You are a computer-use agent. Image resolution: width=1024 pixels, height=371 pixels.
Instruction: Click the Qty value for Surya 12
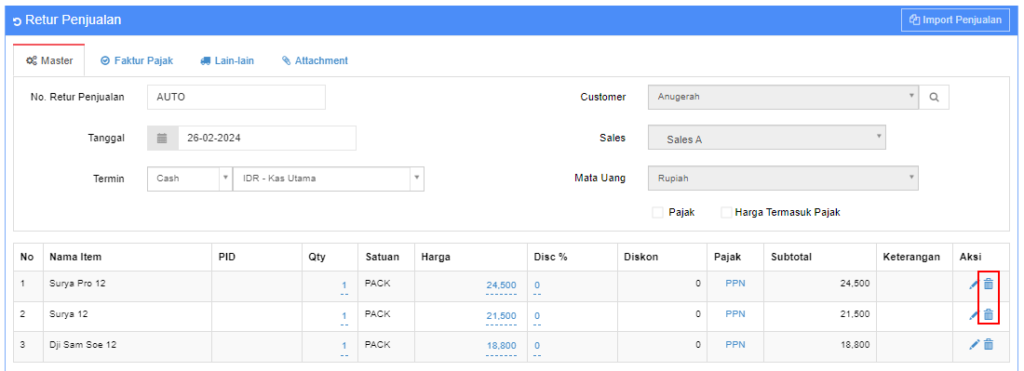[x=344, y=315]
